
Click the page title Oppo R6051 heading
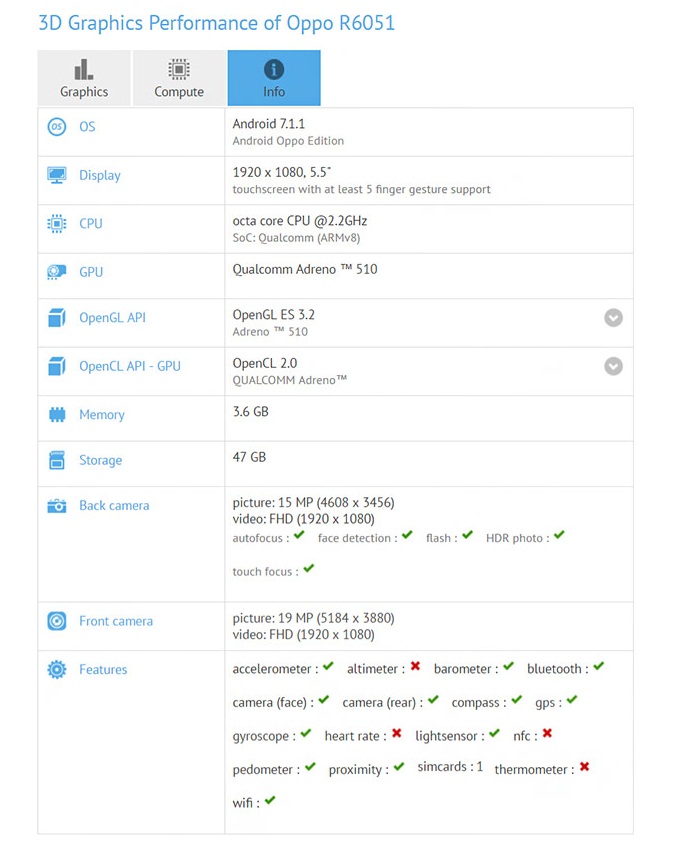(216, 22)
